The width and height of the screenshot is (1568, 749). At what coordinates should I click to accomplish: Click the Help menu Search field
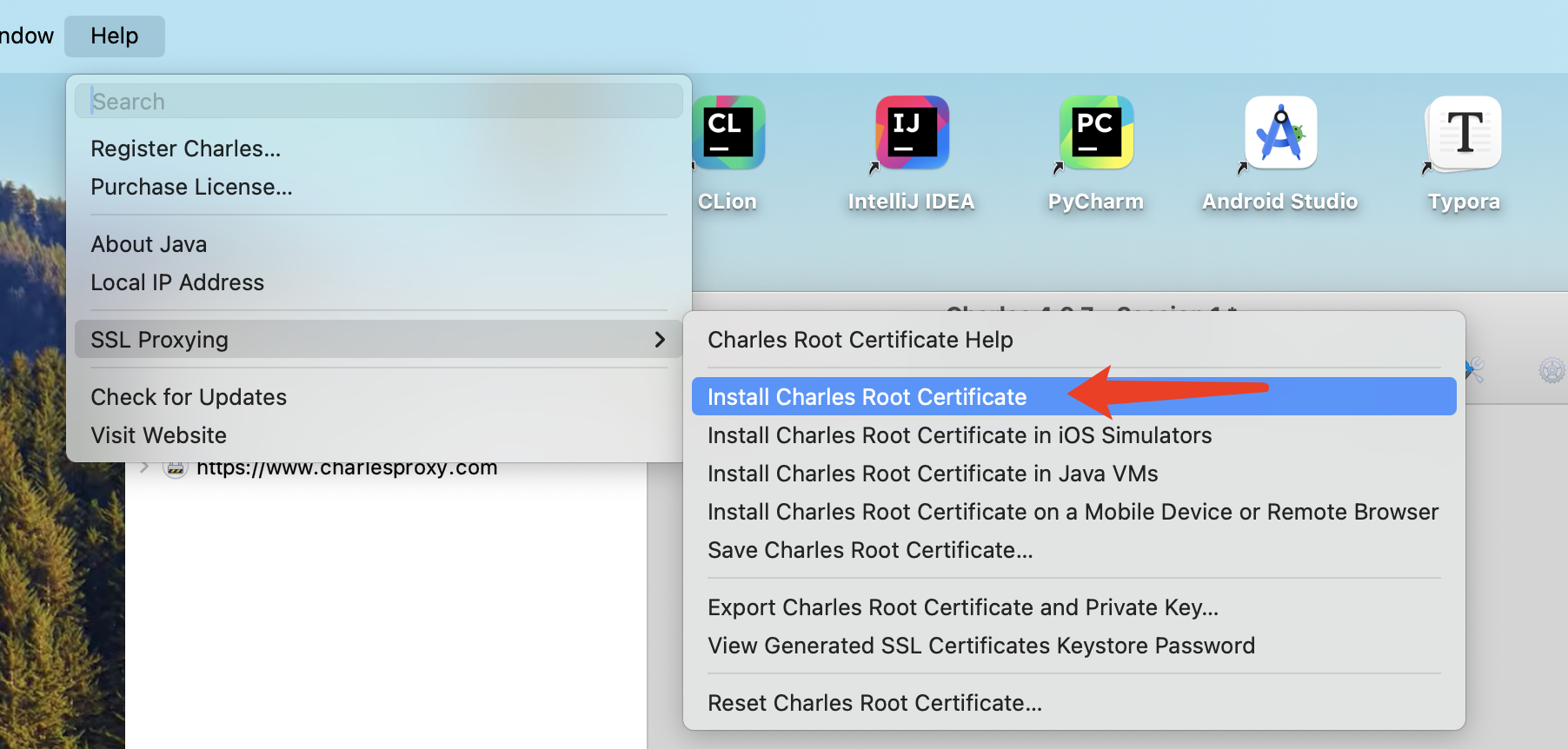(379, 102)
